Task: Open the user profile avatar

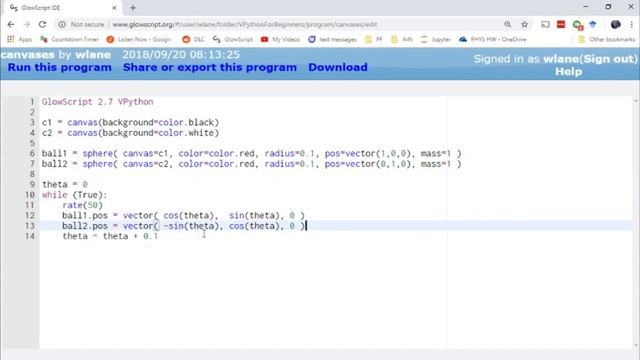Action: click(x=616, y=24)
